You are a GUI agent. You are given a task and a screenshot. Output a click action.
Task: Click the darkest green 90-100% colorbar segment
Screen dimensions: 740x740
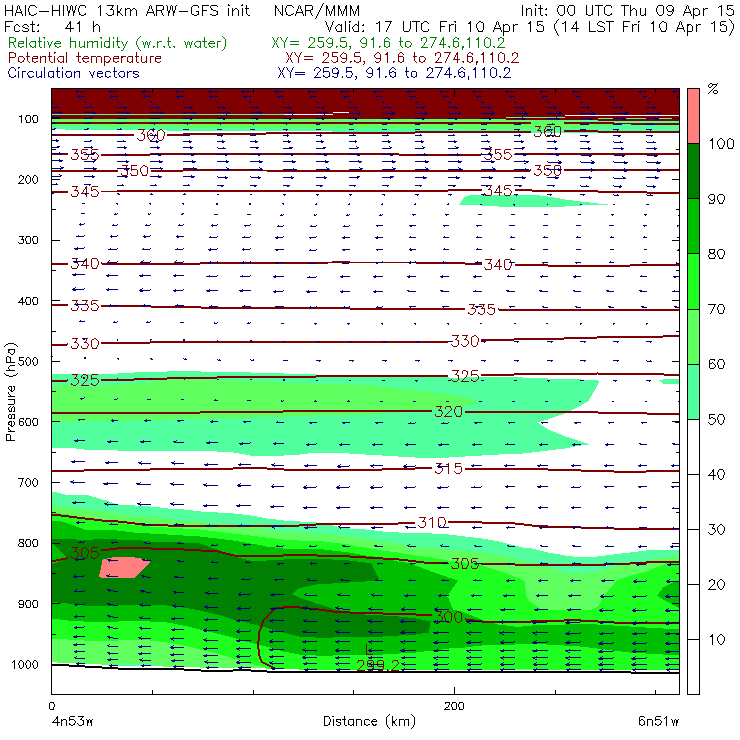(x=693, y=171)
